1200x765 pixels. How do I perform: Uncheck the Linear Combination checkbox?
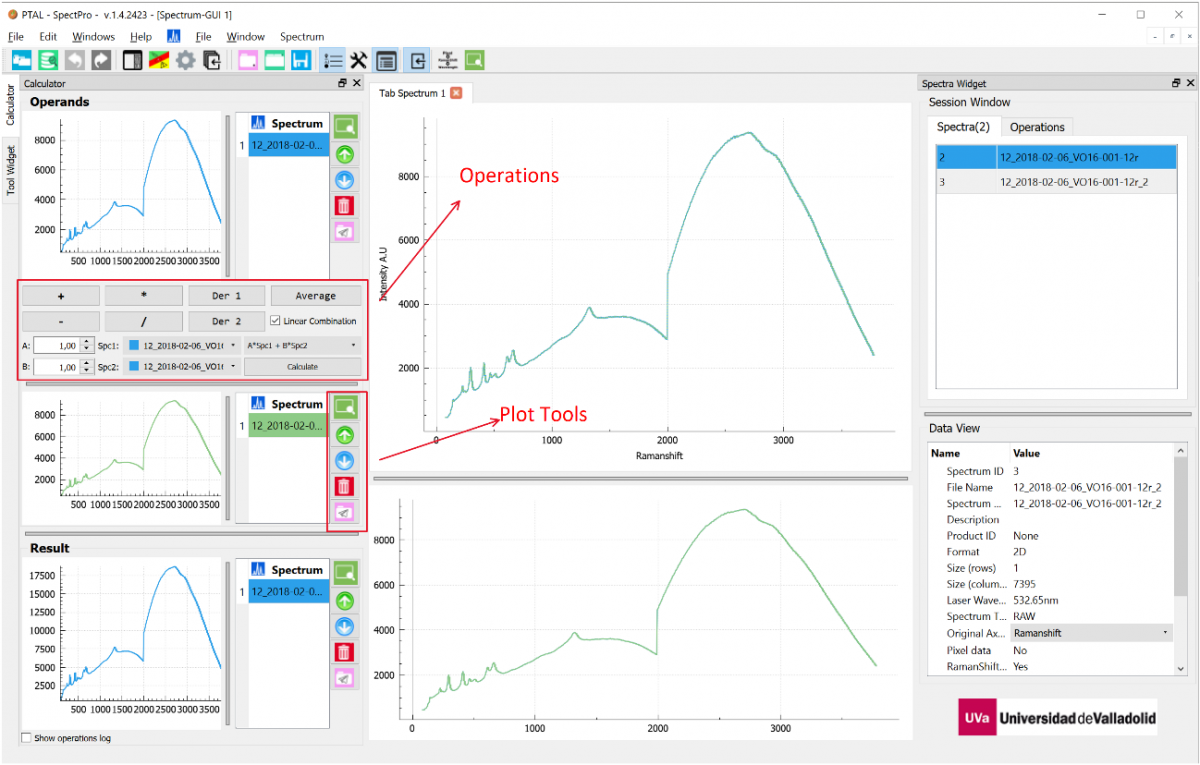(x=275, y=321)
